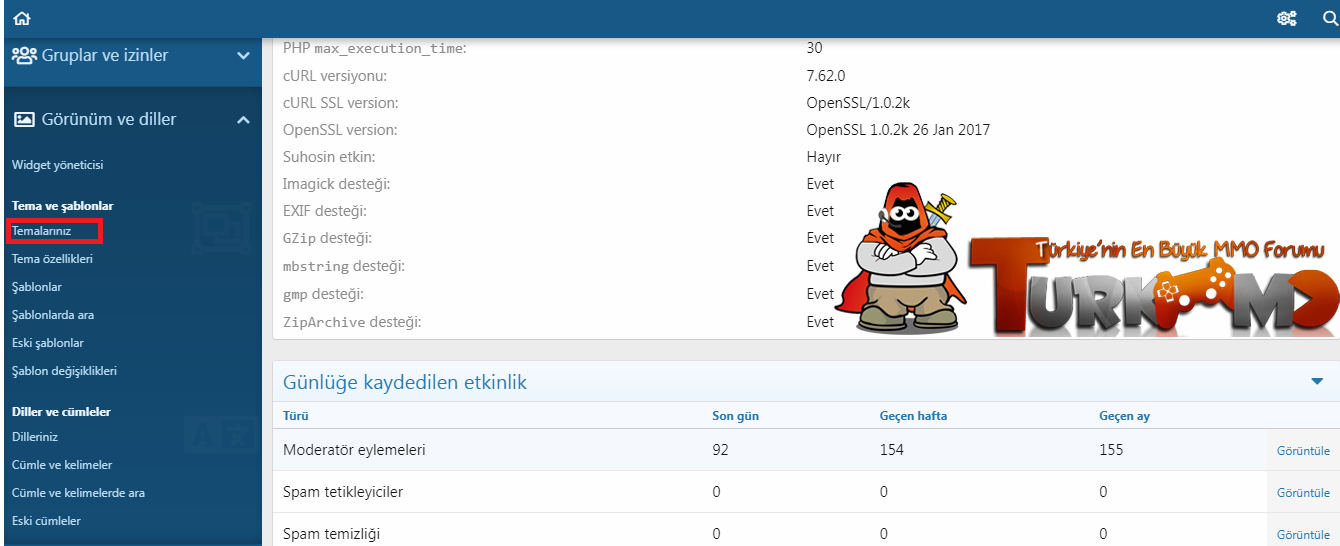Open Eski şablonlar
Screen dimensions: 1340x546
tap(47, 343)
